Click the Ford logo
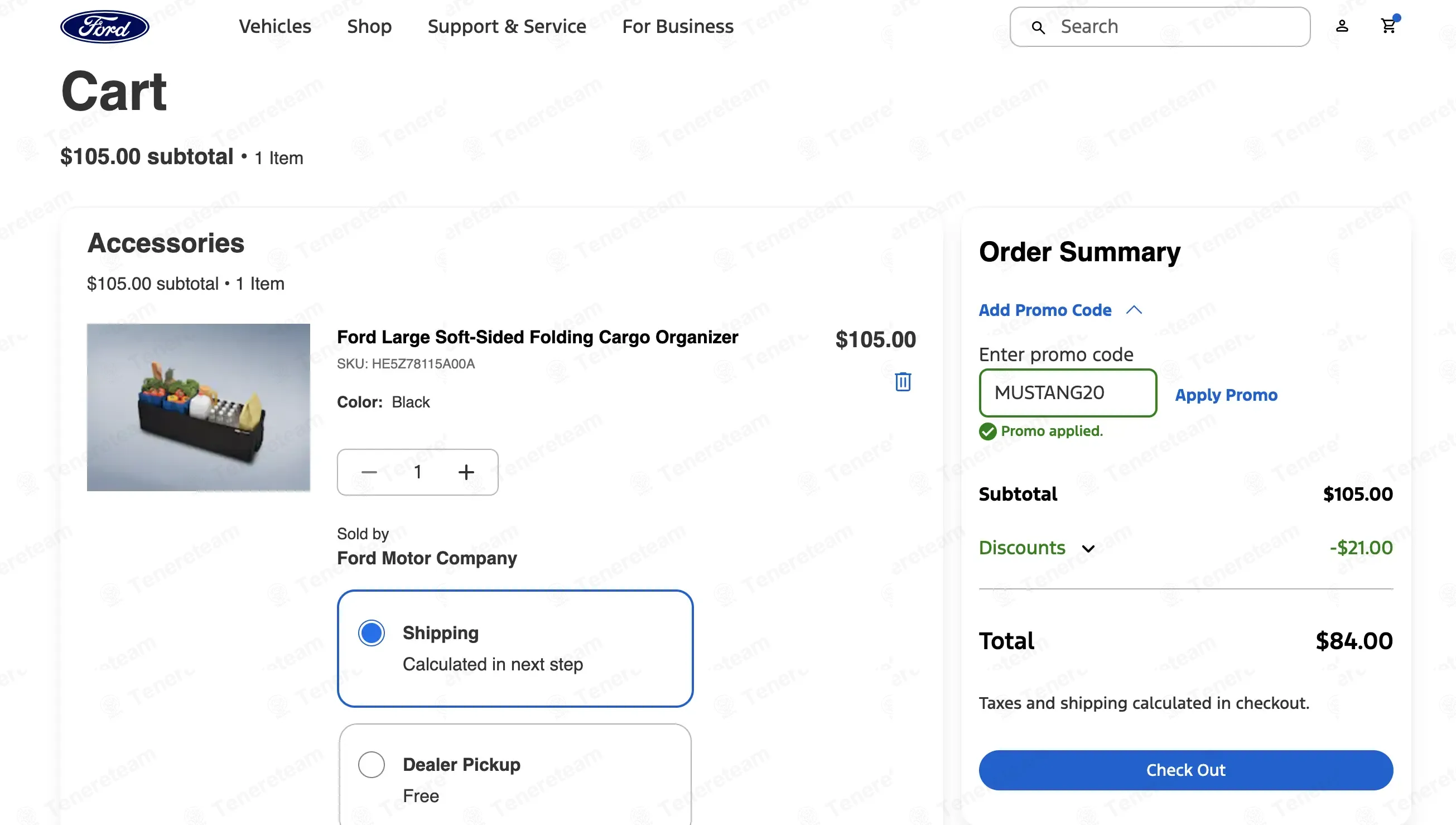 tap(105, 27)
